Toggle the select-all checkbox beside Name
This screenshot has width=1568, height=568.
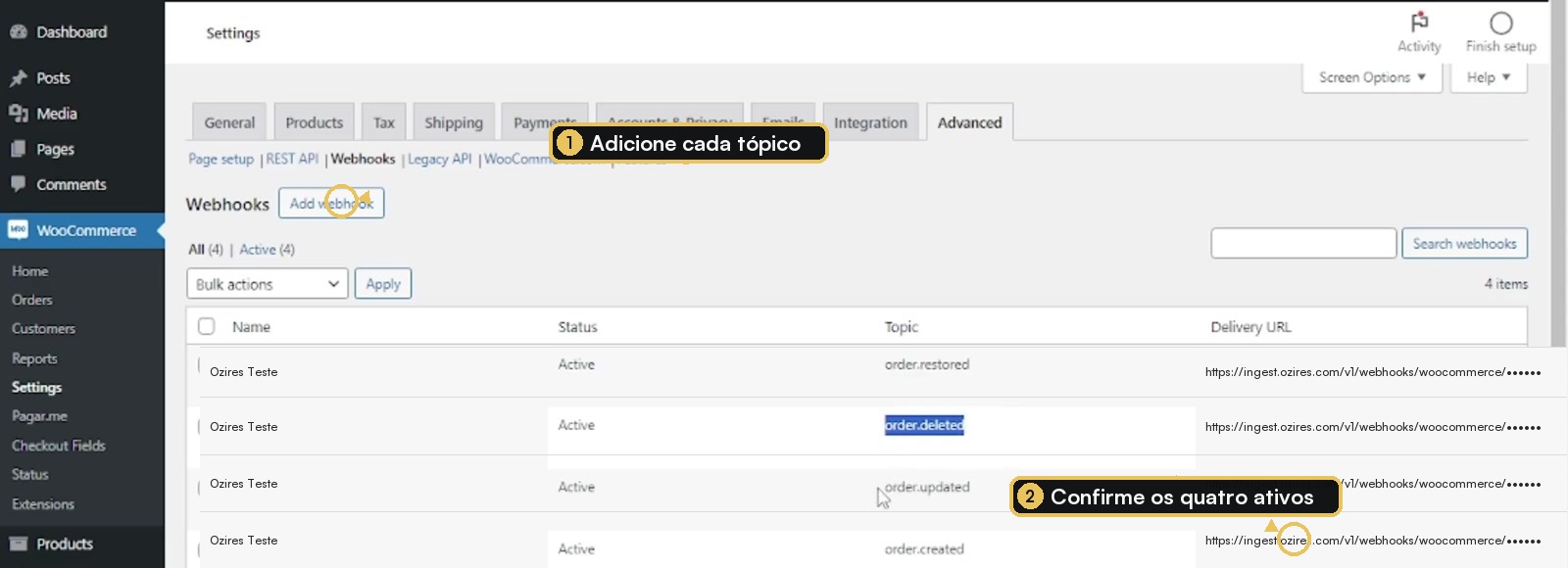[207, 326]
